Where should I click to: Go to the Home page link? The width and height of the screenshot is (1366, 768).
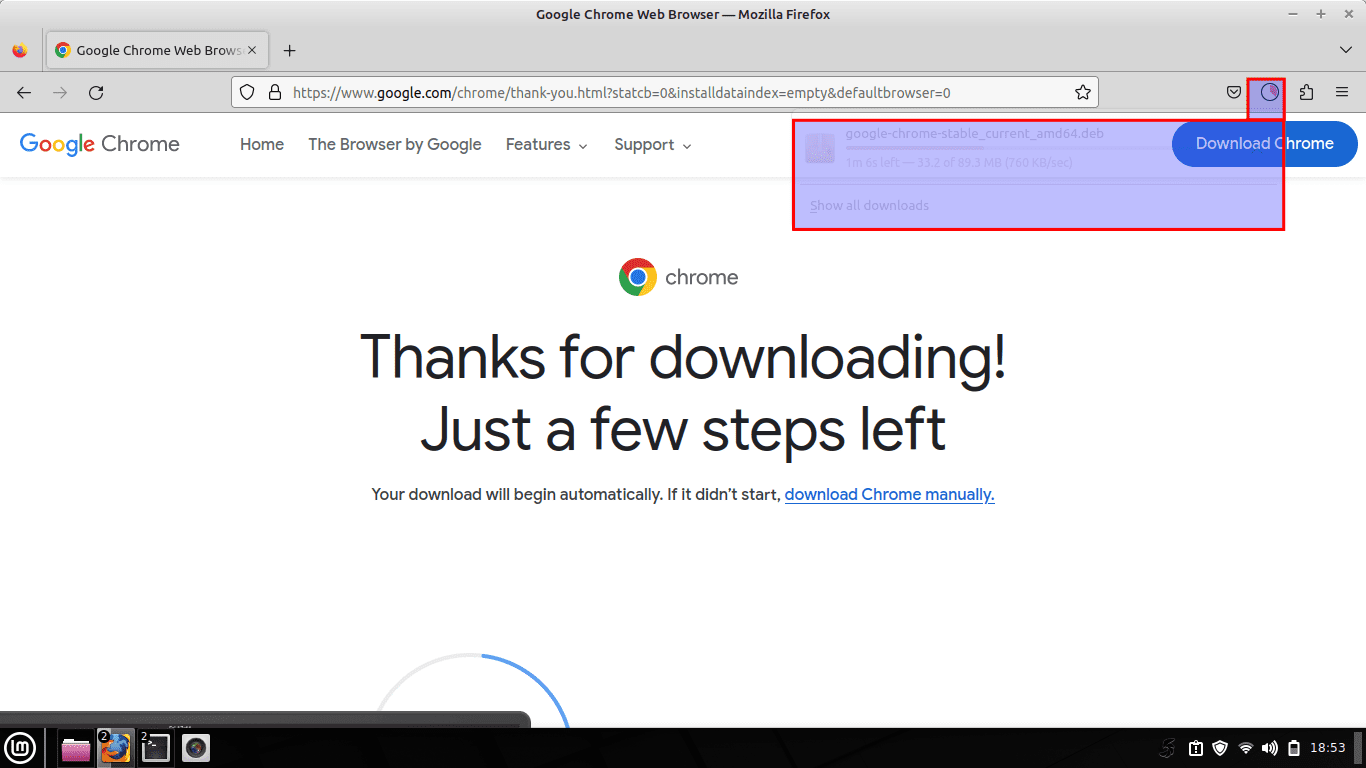(262, 145)
